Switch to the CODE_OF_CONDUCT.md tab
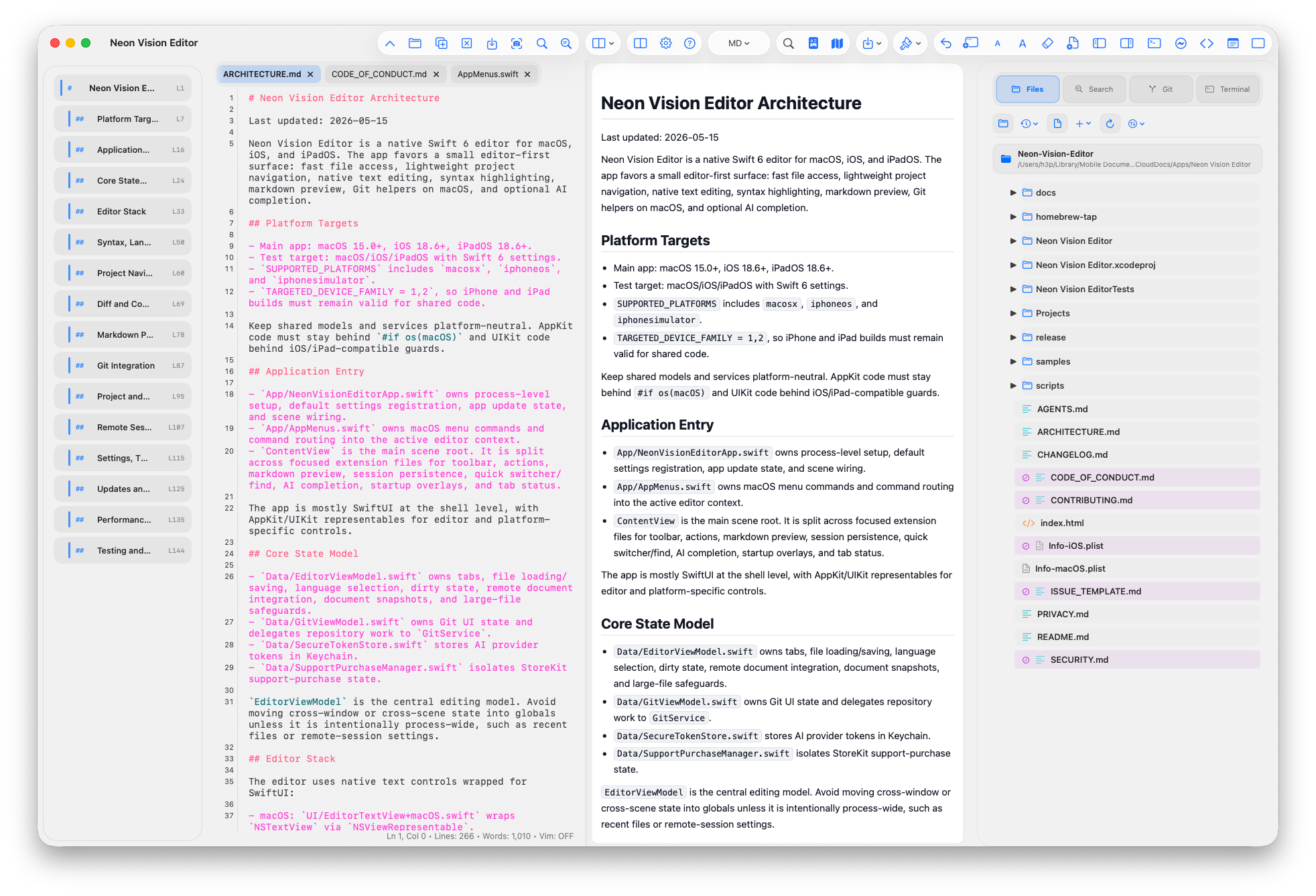The width and height of the screenshot is (1316, 896). (x=379, y=74)
